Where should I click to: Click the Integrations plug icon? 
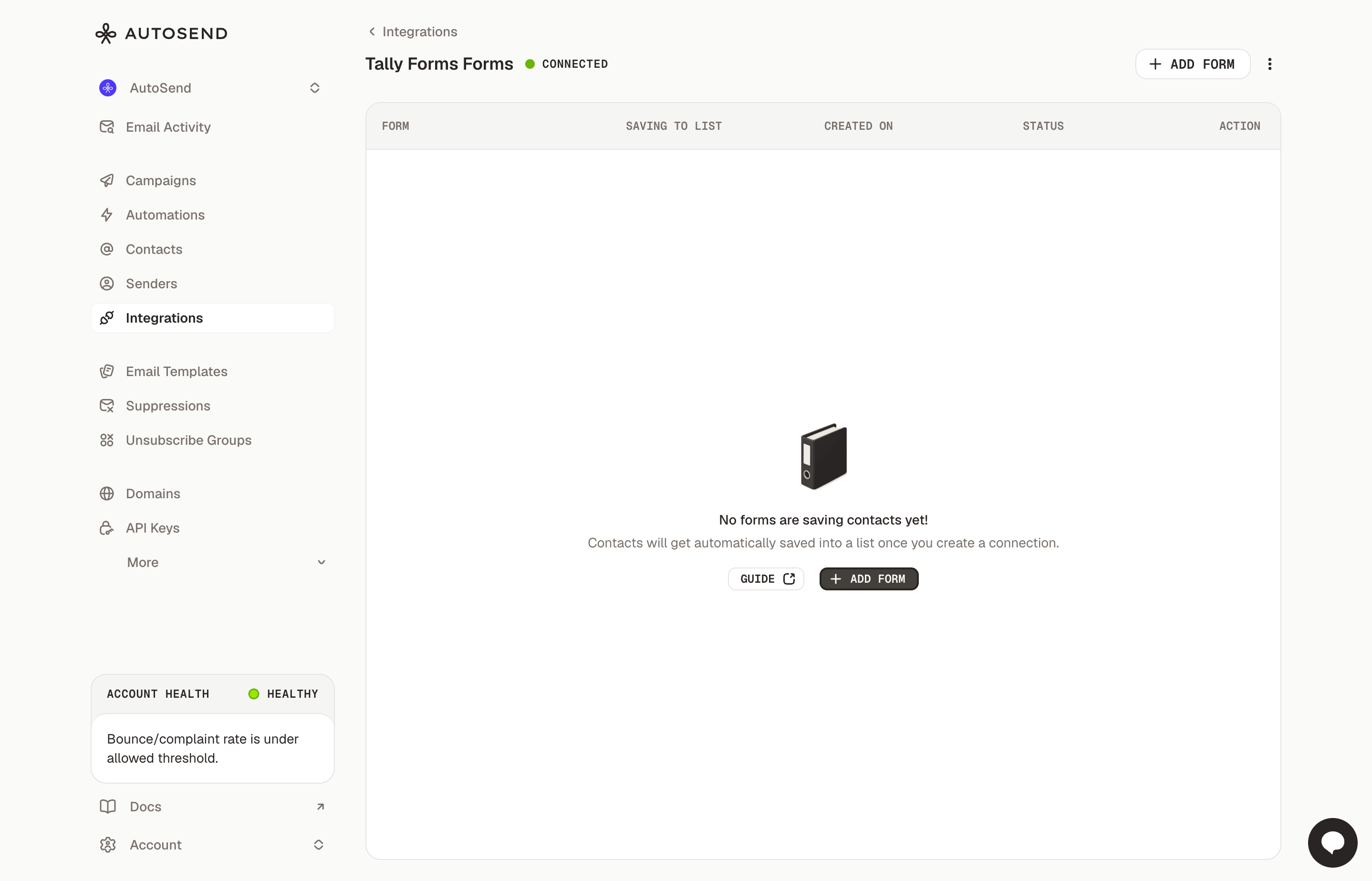click(107, 317)
